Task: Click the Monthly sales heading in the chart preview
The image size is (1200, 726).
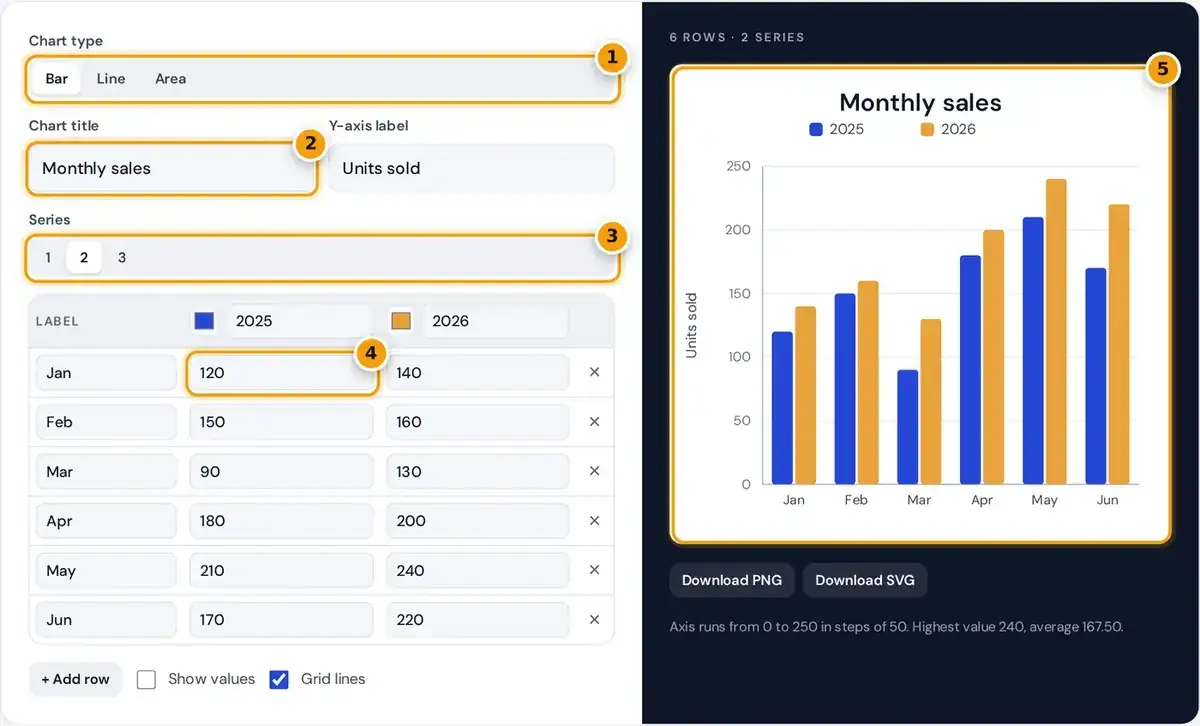Action: click(920, 102)
